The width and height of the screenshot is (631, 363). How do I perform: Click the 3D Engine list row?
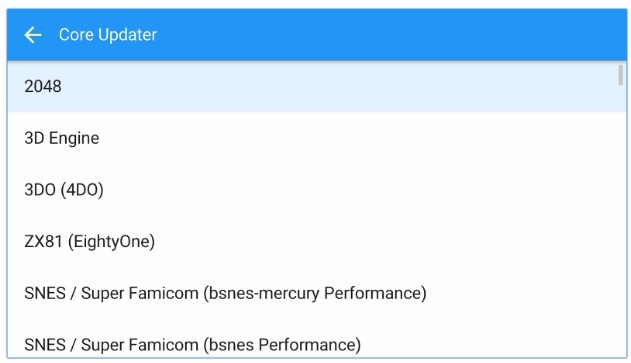point(317,138)
